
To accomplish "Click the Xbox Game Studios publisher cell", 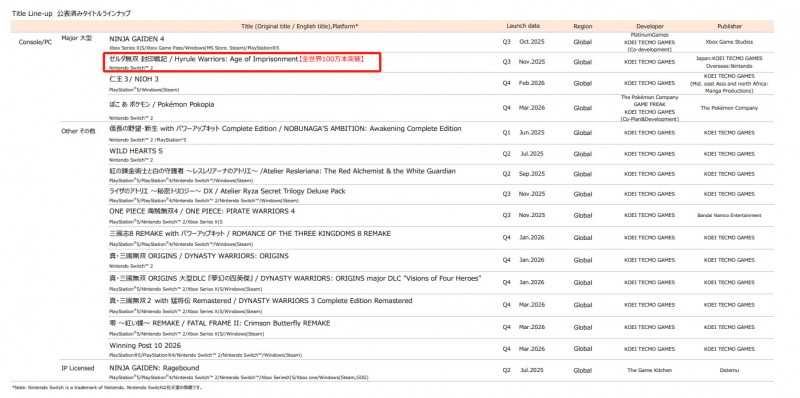I will tap(730, 42).
